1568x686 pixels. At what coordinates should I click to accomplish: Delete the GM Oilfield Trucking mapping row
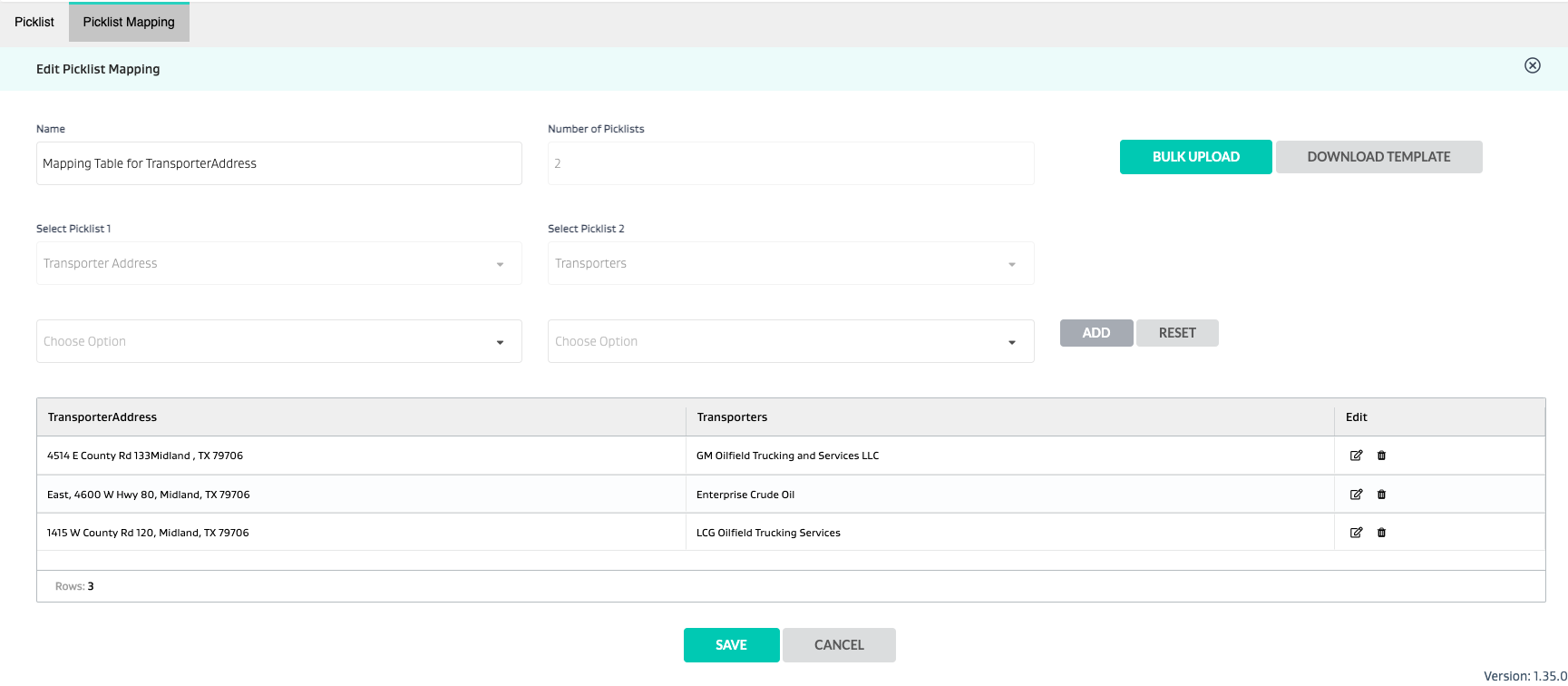pos(1381,456)
